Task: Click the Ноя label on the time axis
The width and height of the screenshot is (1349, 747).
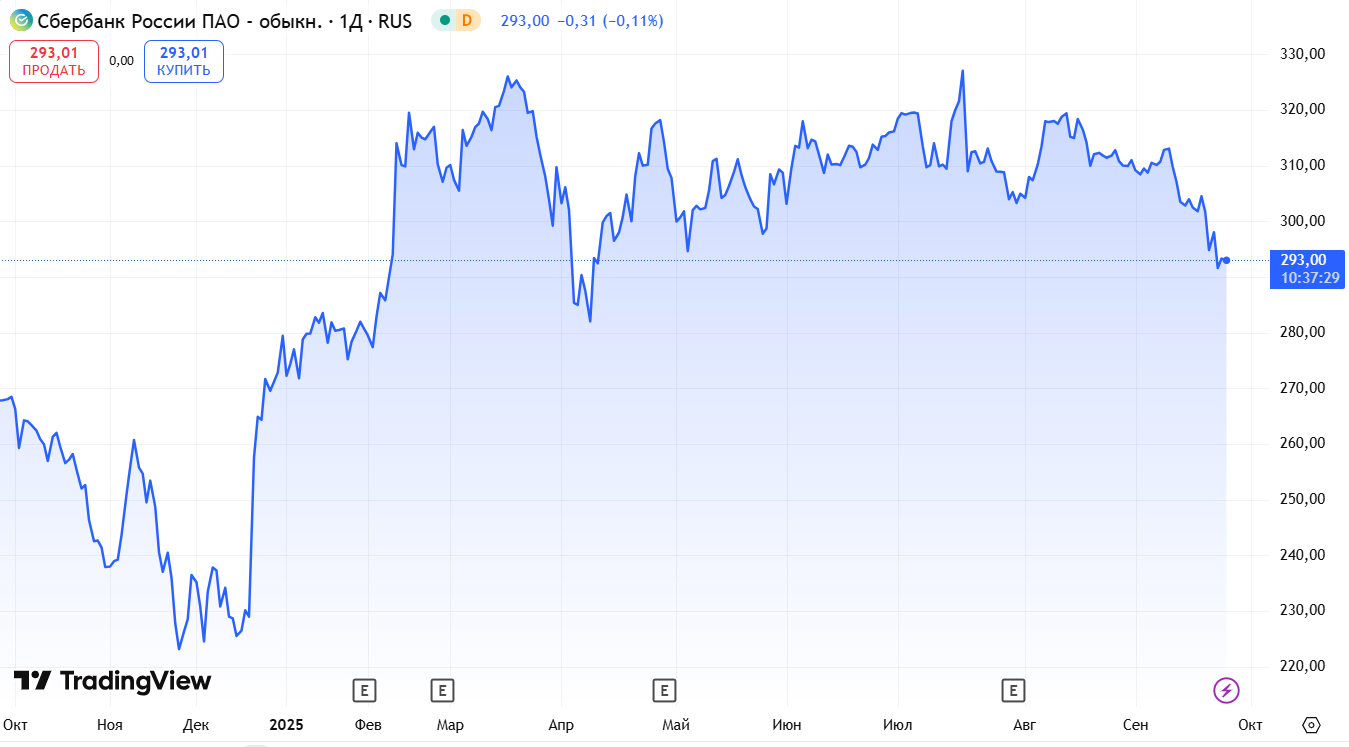Action: (x=110, y=725)
